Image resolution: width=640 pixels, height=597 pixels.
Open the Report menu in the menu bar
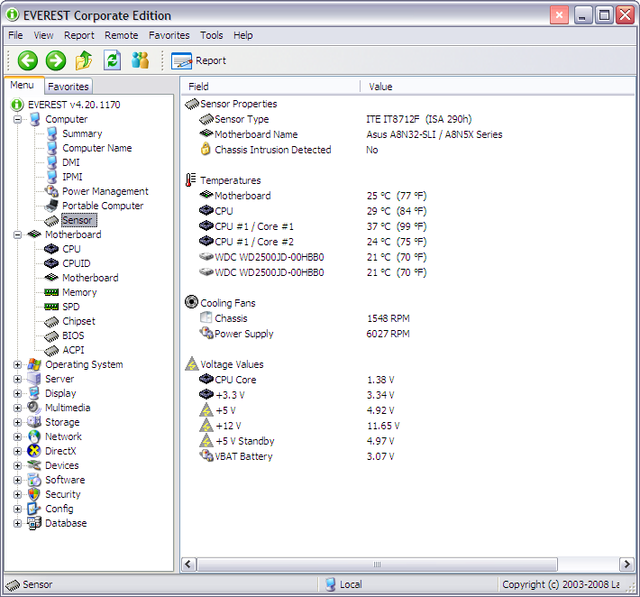click(x=79, y=36)
